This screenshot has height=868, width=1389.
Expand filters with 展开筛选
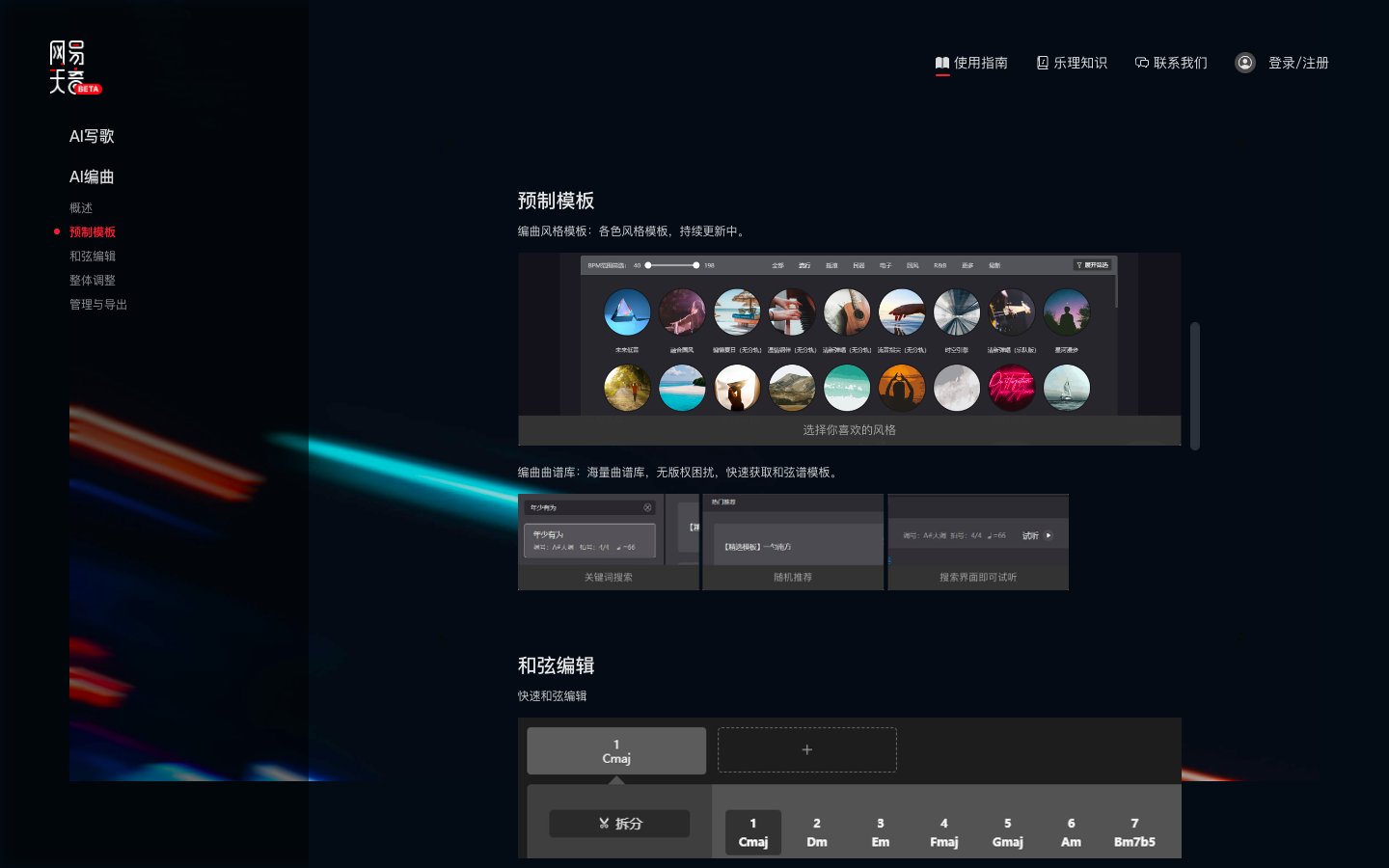[x=1093, y=265]
